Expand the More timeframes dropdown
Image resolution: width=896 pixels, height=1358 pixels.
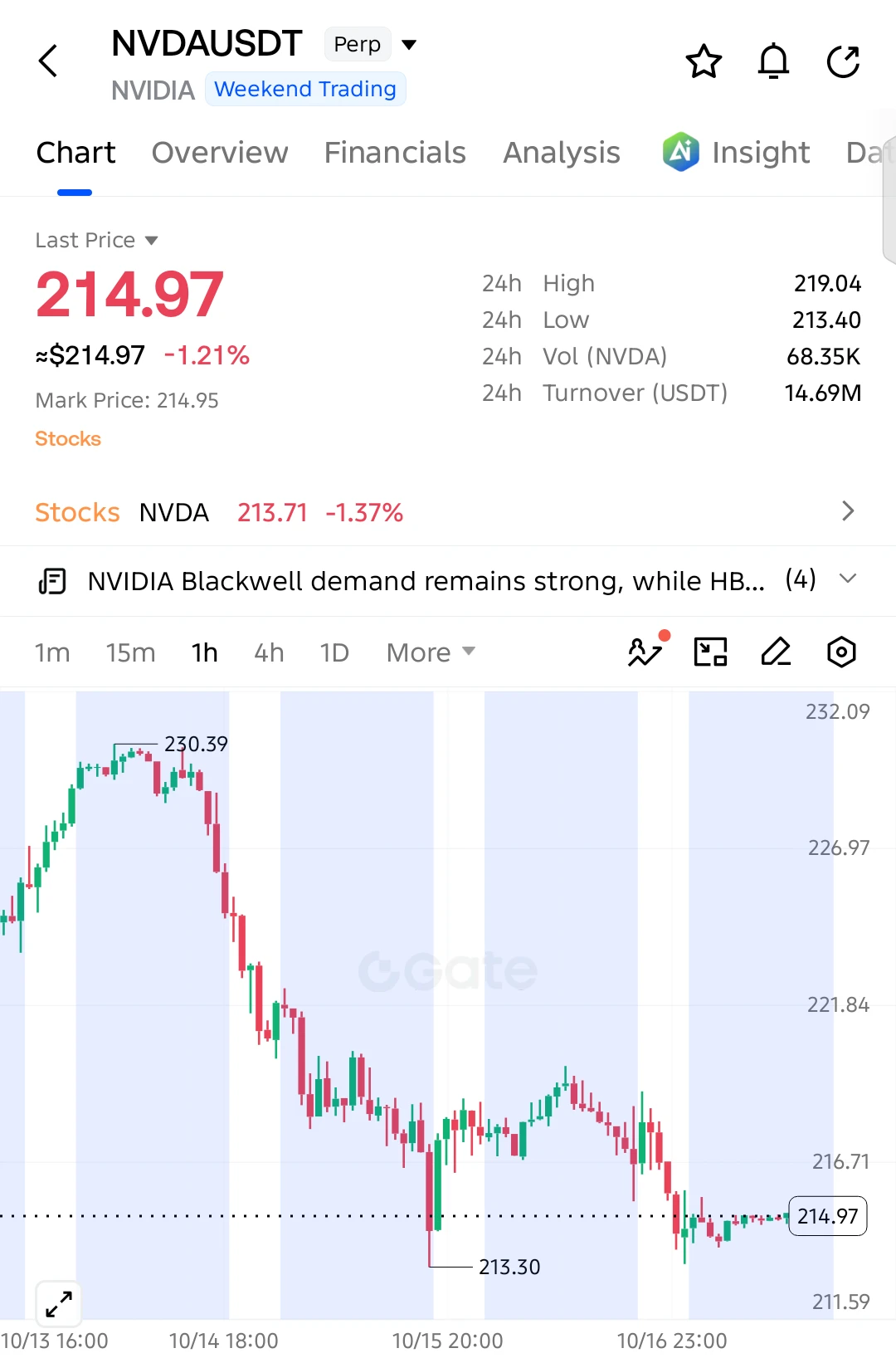point(431,652)
